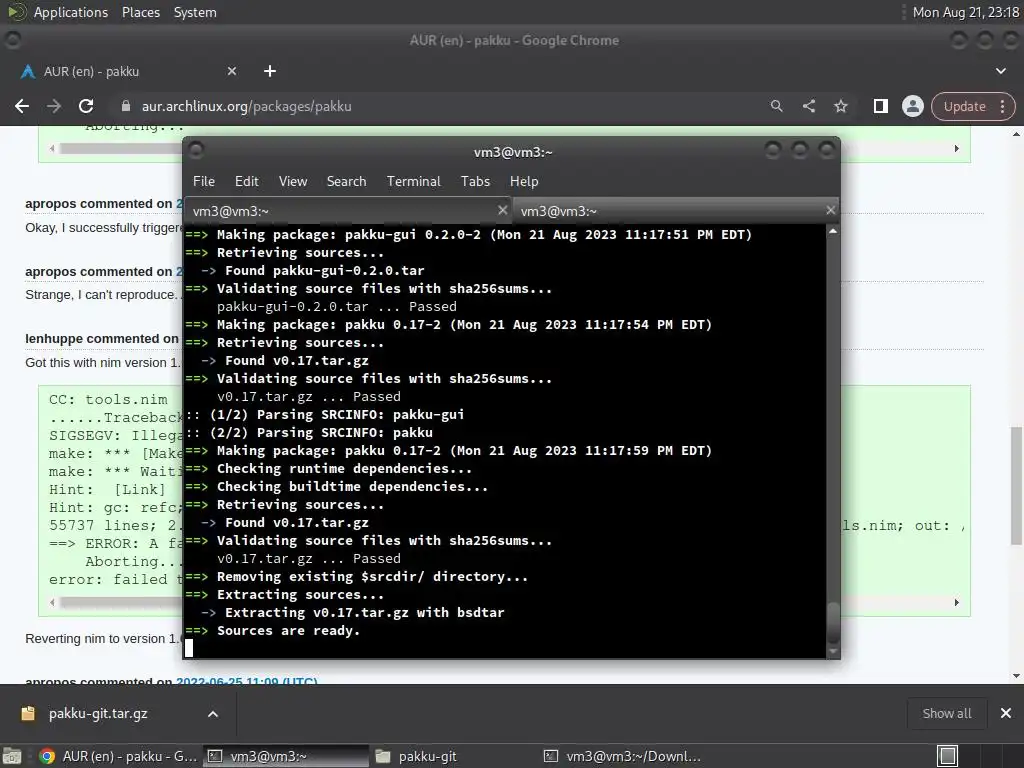
Task: Open terminal window menu icon
Action: pyautogui.click(x=196, y=151)
